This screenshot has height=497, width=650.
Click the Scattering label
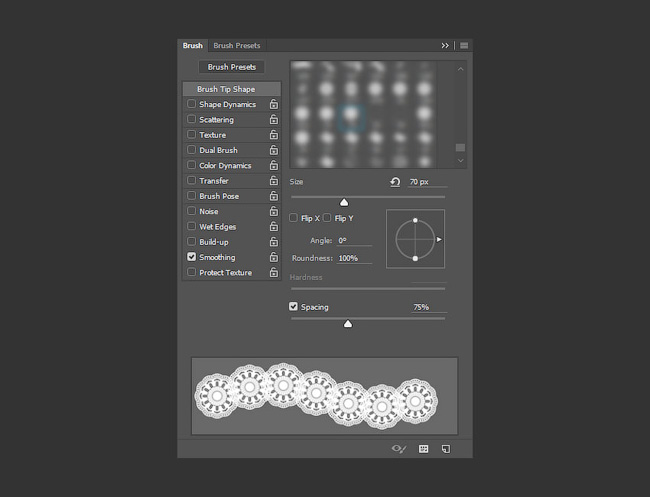point(216,120)
